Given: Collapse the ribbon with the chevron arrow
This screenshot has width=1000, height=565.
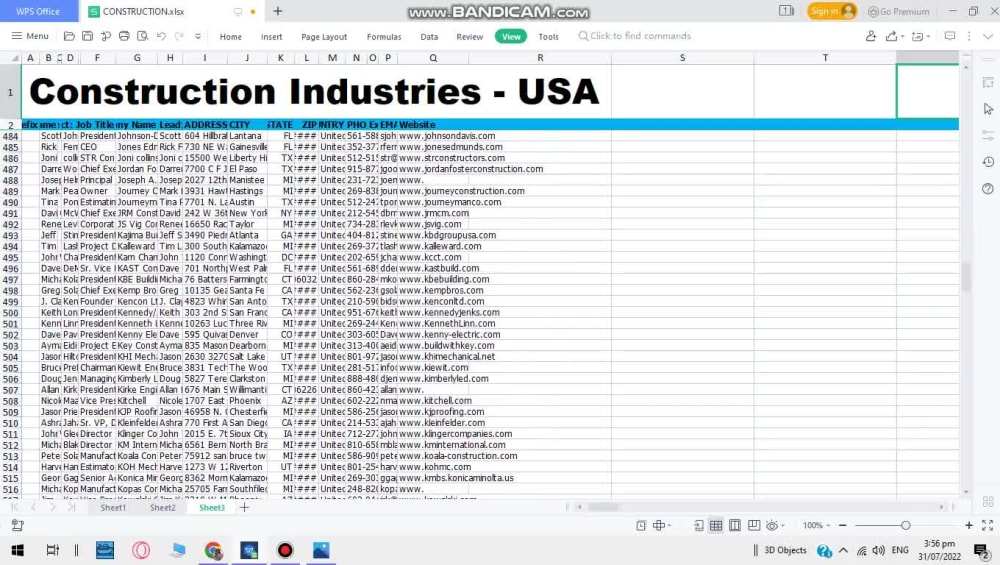Looking at the screenshot, I should (988, 36).
